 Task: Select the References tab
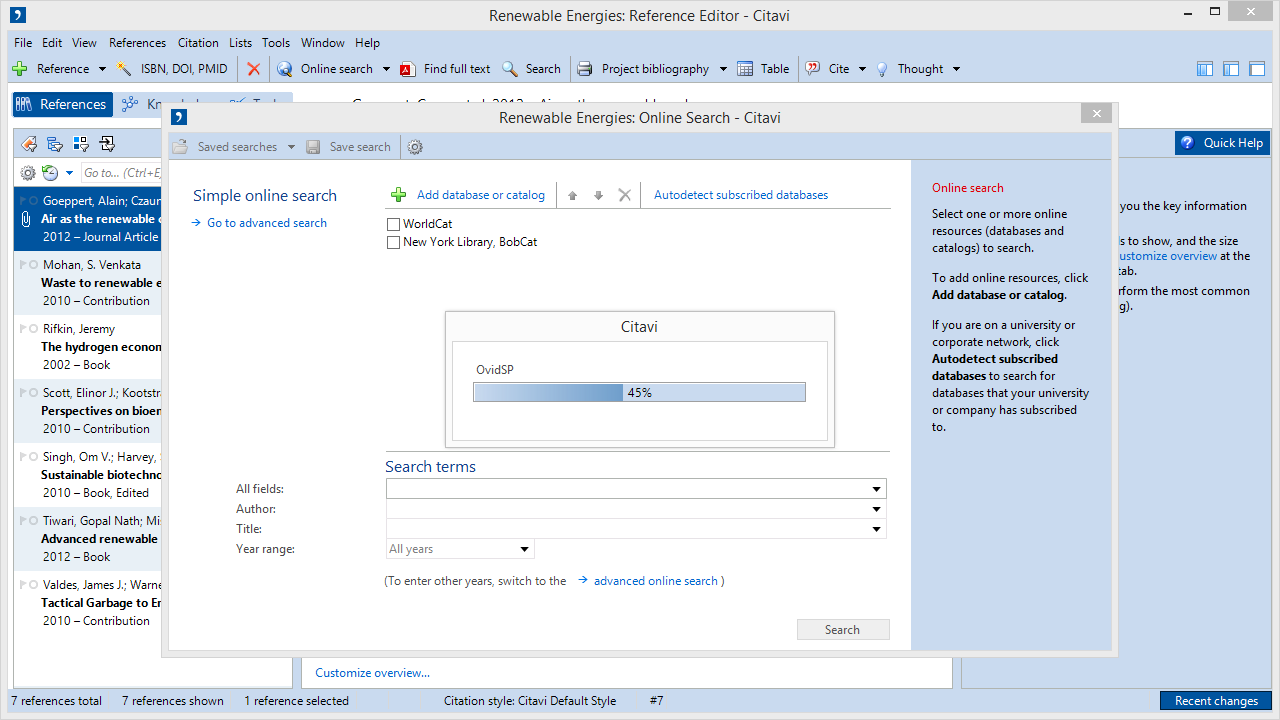coord(60,104)
